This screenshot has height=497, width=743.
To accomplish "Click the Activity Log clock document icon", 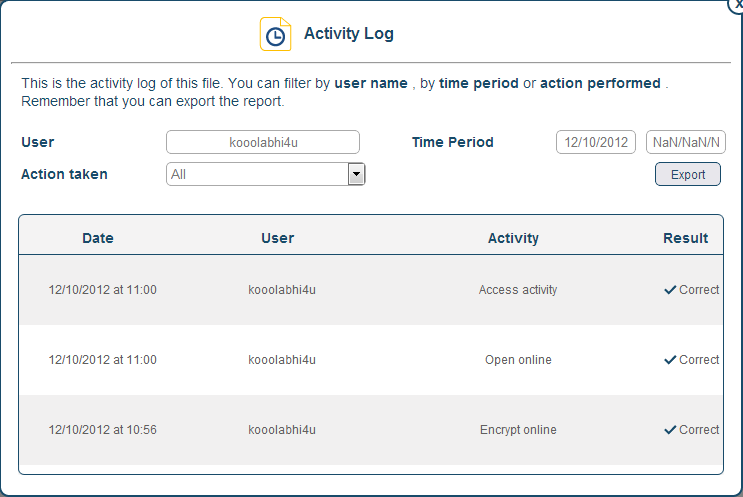I will point(275,34).
